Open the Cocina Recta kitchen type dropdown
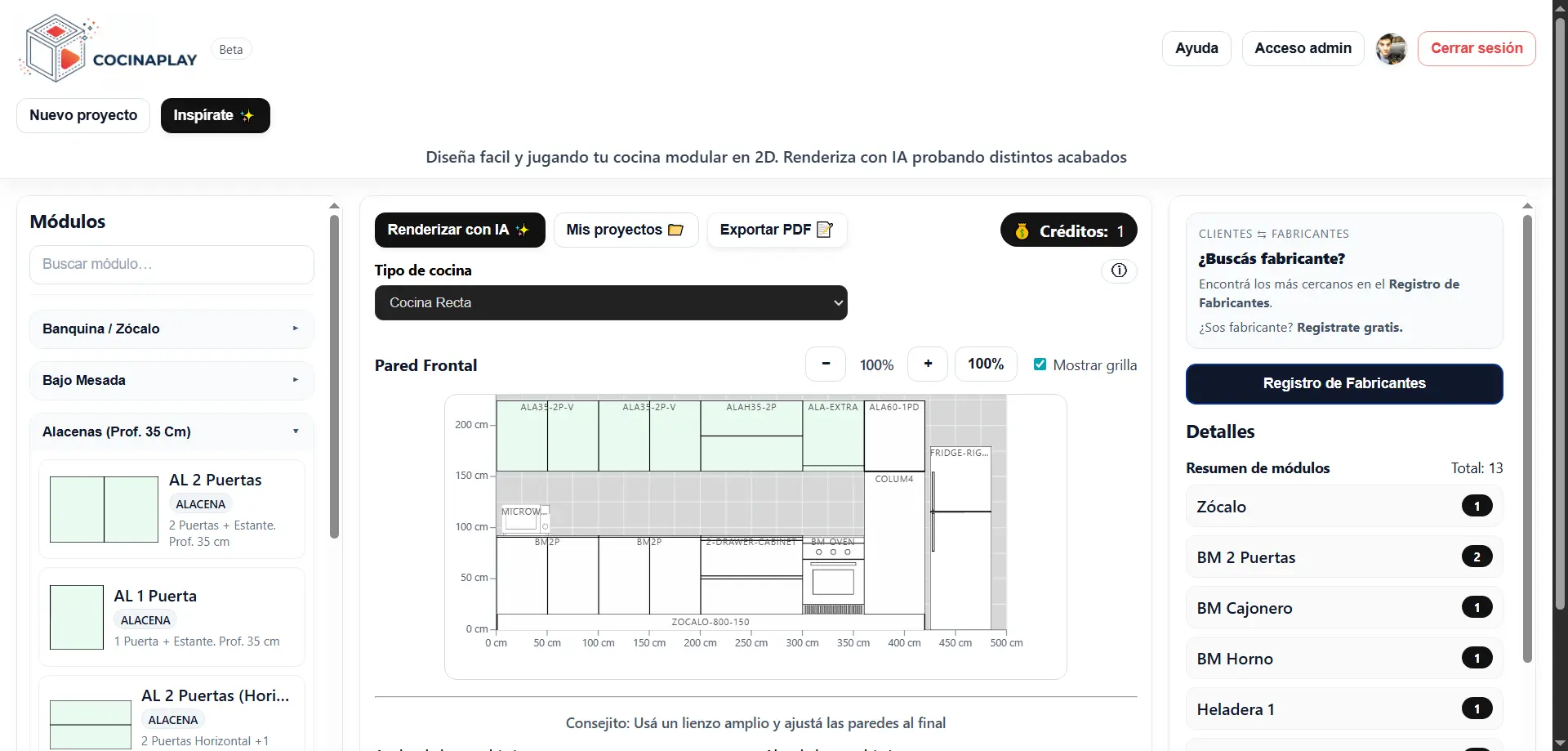This screenshot has height=751, width=1568. coord(611,302)
